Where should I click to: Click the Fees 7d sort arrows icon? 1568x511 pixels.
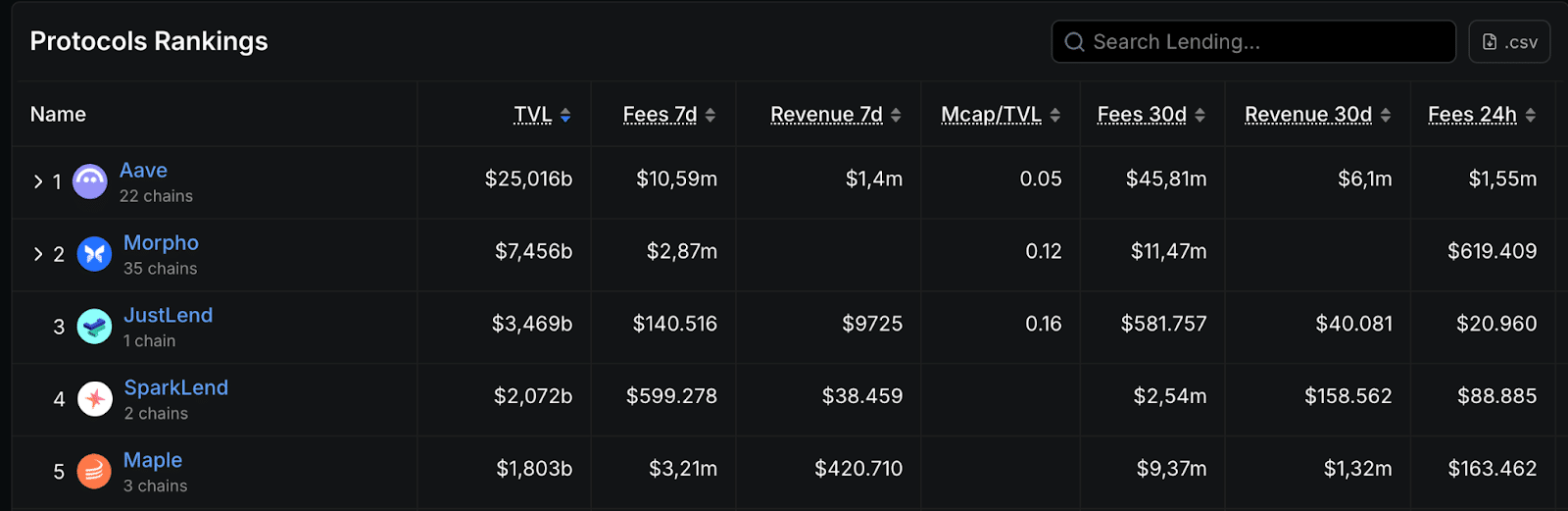coord(710,116)
